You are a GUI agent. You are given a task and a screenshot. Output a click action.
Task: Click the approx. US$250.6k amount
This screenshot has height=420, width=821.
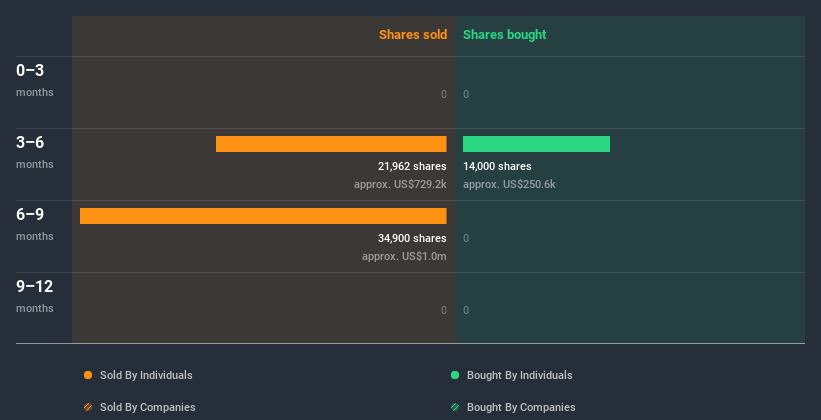tap(509, 184)
